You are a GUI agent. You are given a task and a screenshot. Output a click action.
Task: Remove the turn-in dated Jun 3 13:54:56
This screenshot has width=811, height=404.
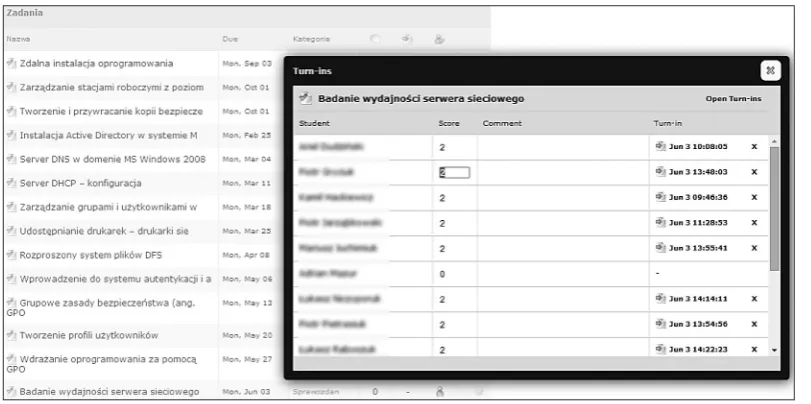click(754, 324)
